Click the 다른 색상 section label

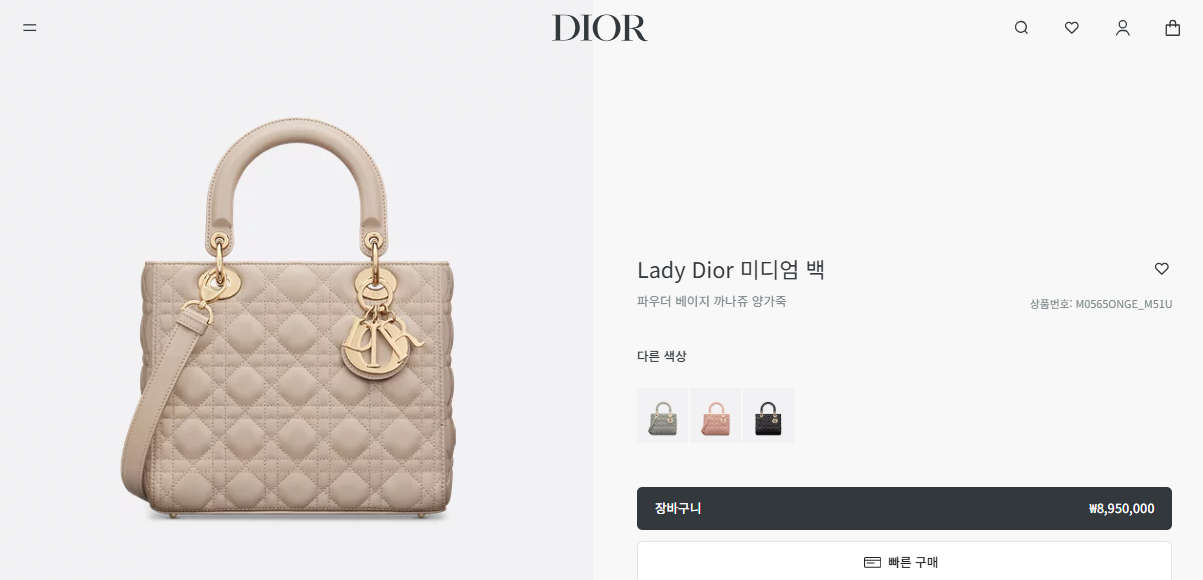[662, 356]
